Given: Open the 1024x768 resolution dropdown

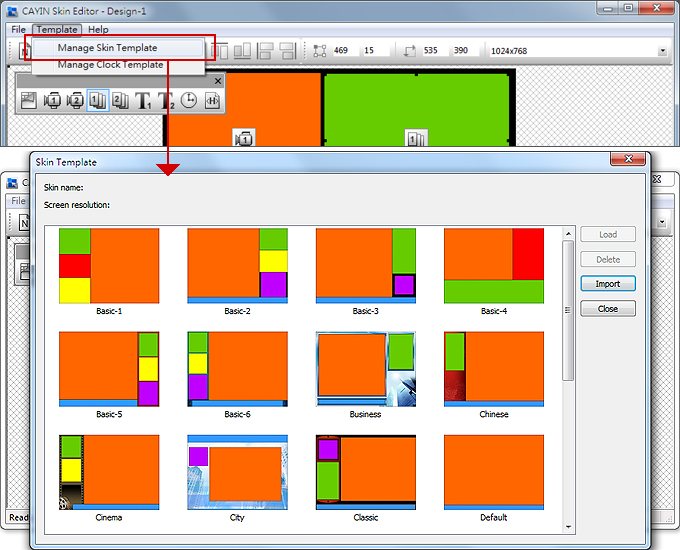Looking at the screenshot, I should click(x=662, y=51).
